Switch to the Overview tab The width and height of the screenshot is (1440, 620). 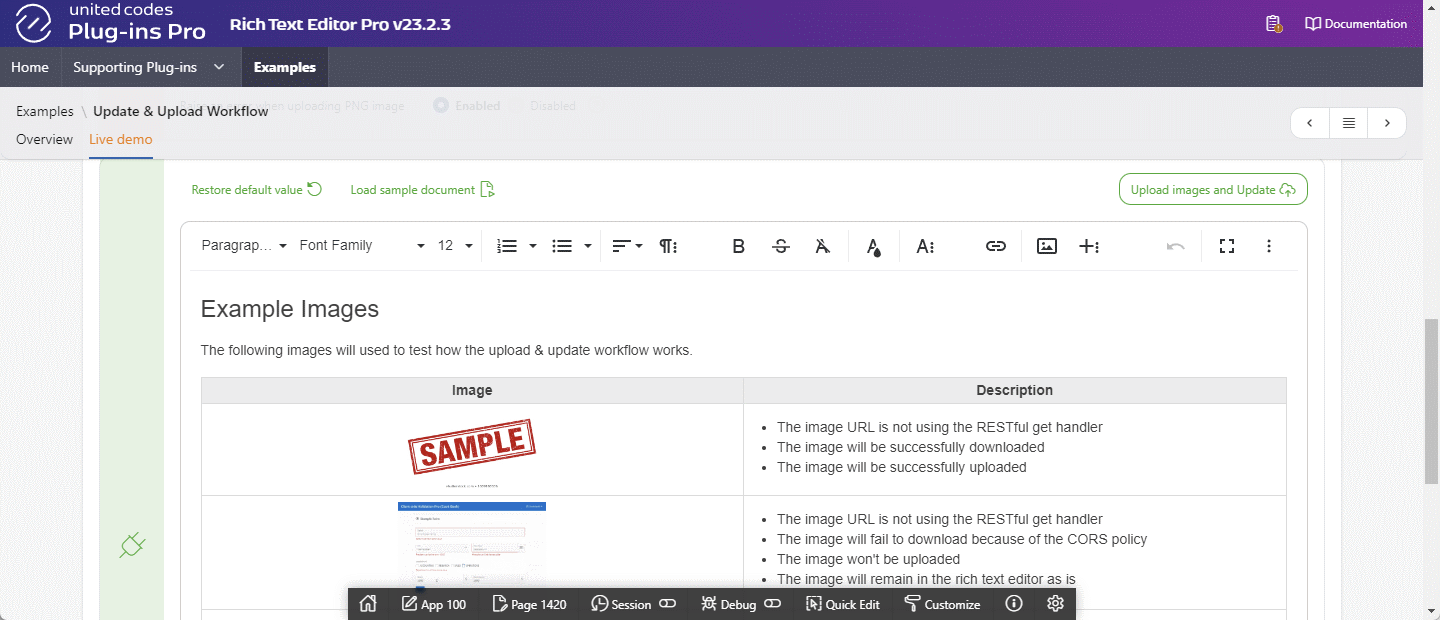tap(44, 139)
